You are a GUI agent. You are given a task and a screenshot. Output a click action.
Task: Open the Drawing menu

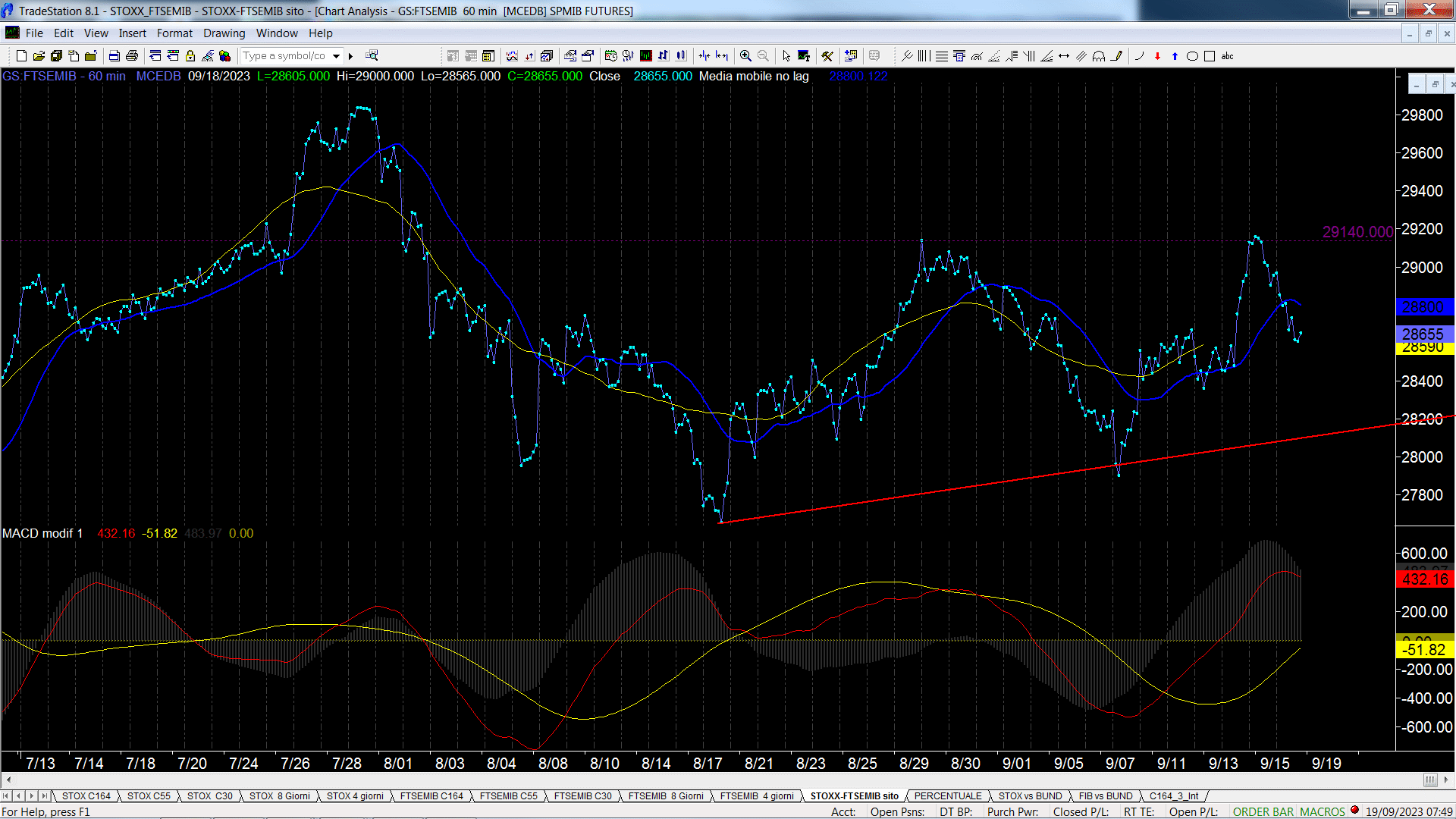(x=224, y=33)
